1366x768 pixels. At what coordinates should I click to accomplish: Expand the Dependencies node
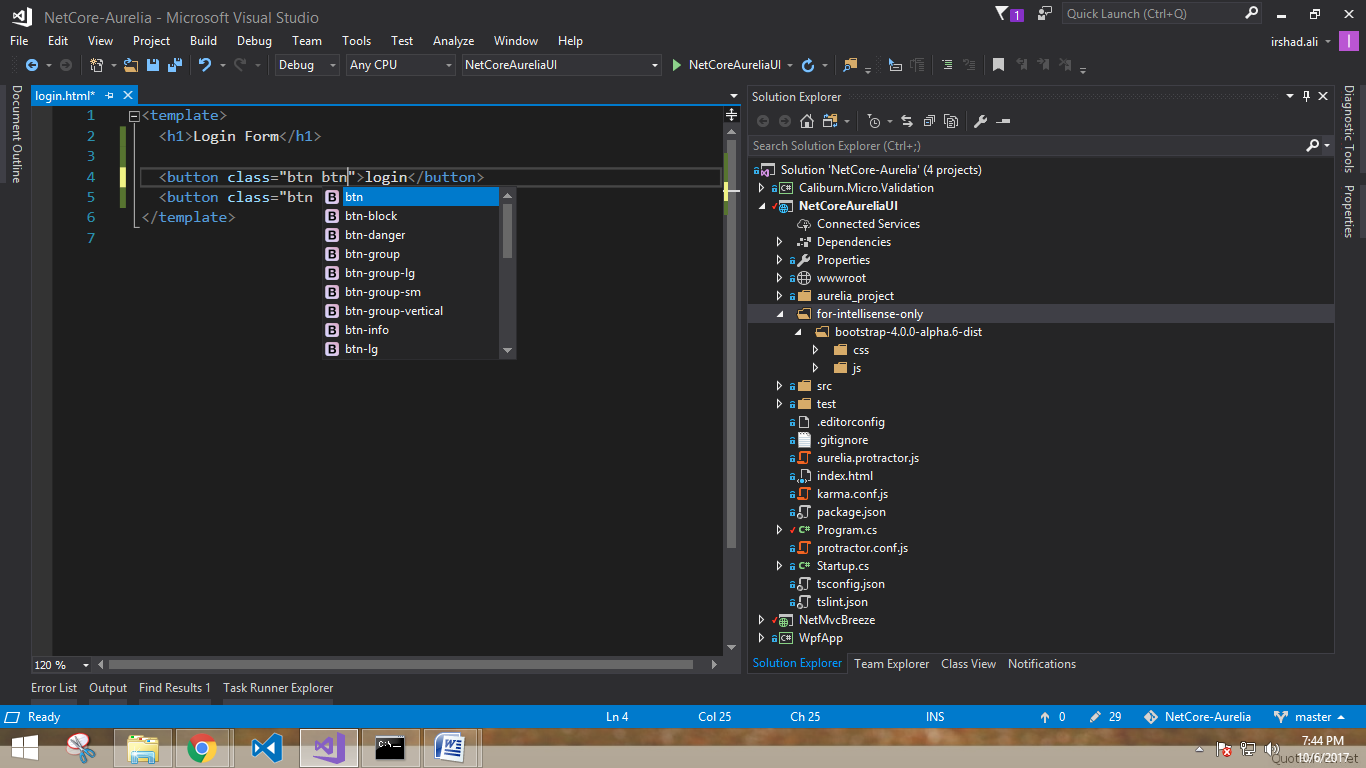pos(779,242)
